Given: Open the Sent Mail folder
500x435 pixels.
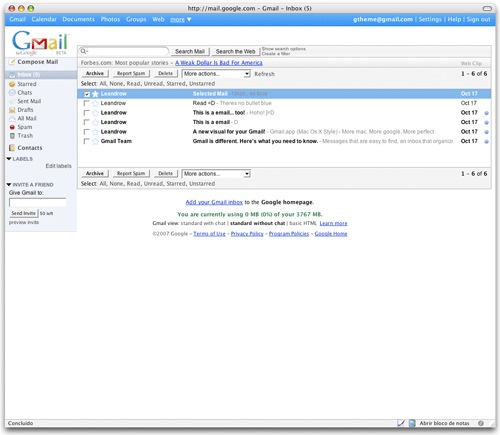Looking at the screenshot, I should [x=29, y=101].
